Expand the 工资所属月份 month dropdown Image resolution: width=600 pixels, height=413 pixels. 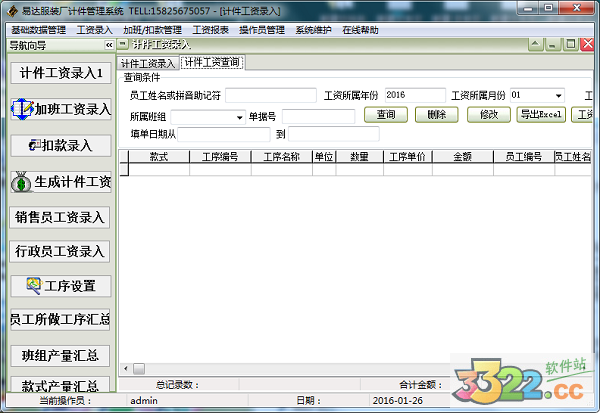(x=558, y=95)
